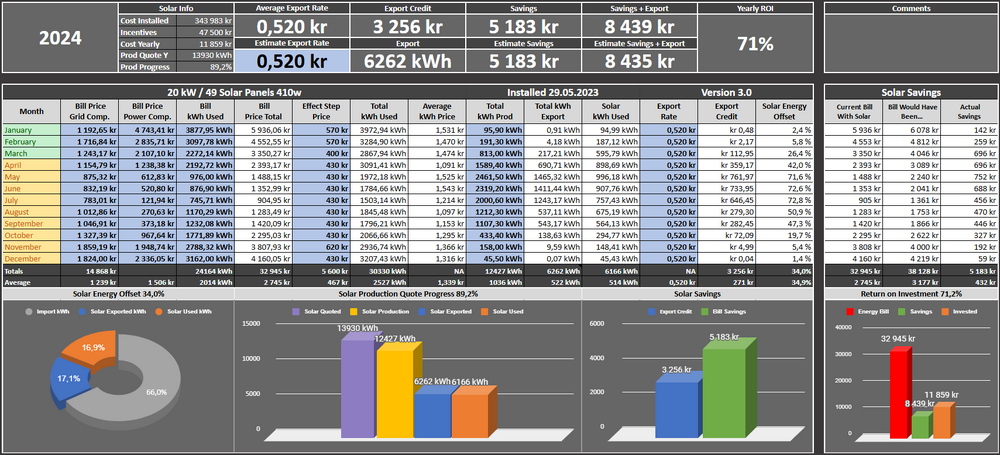Image resolution: width=1000 pixels, height=455 pixels.
Task: Click the red Energy Bill legend swatch
Action: (842, 313)
